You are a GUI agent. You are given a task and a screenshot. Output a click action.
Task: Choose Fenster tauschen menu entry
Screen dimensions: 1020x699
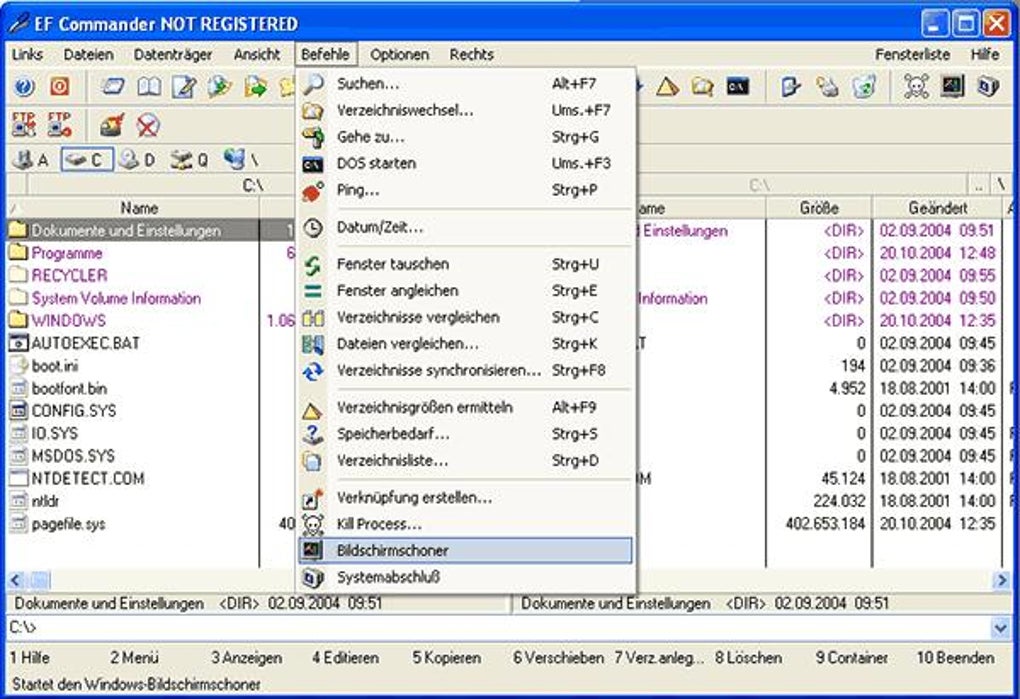[x=464, y=265]
